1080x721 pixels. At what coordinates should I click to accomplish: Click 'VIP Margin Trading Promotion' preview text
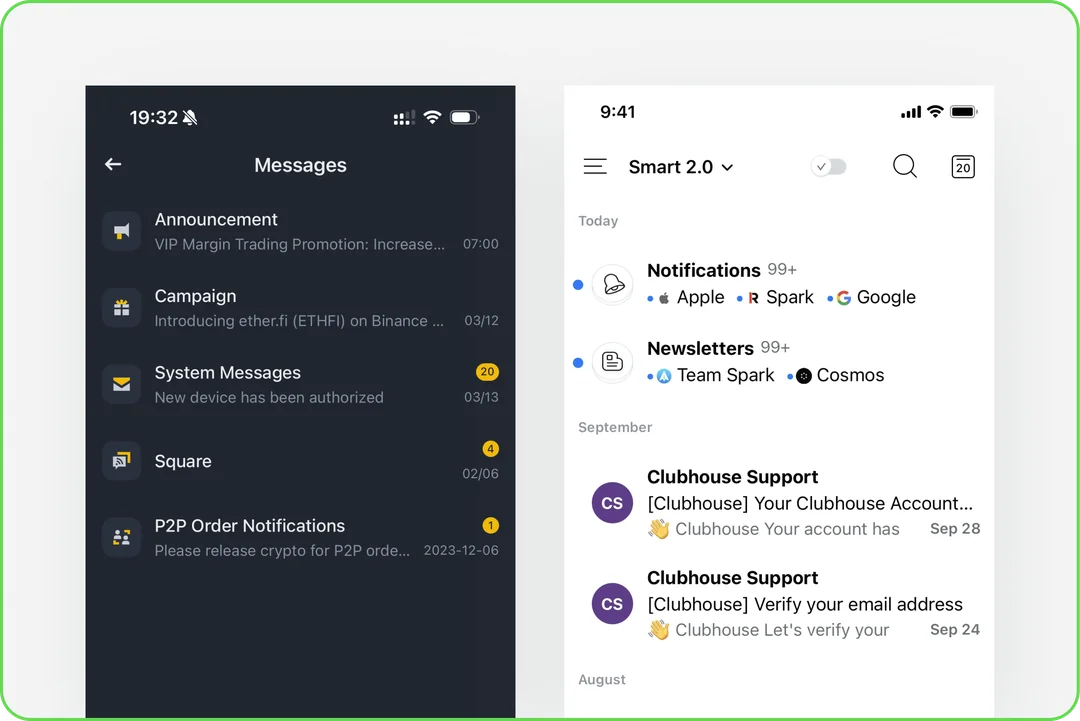coord(300,244)
